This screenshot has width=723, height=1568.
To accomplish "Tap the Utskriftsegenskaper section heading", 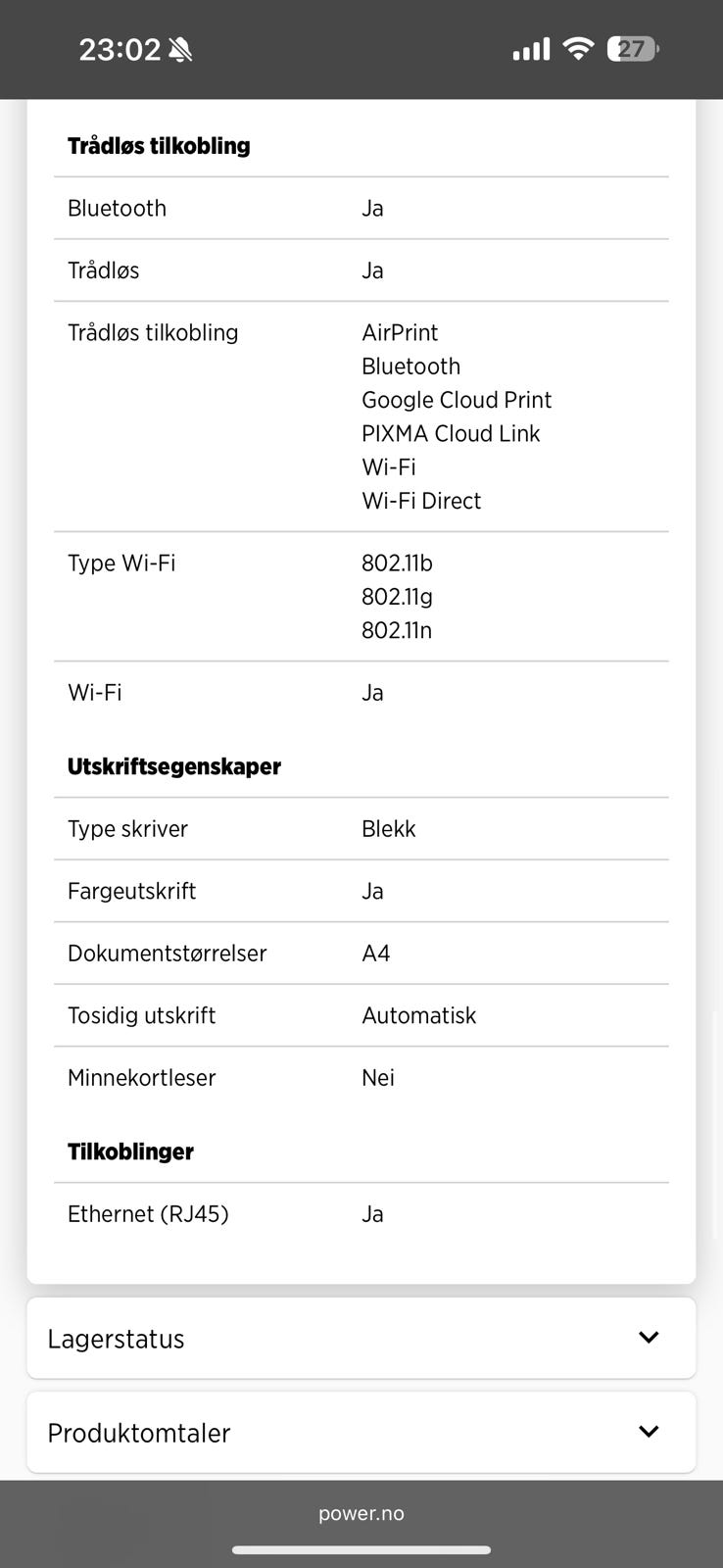I will pyautogui.click(x=174, y=766).
